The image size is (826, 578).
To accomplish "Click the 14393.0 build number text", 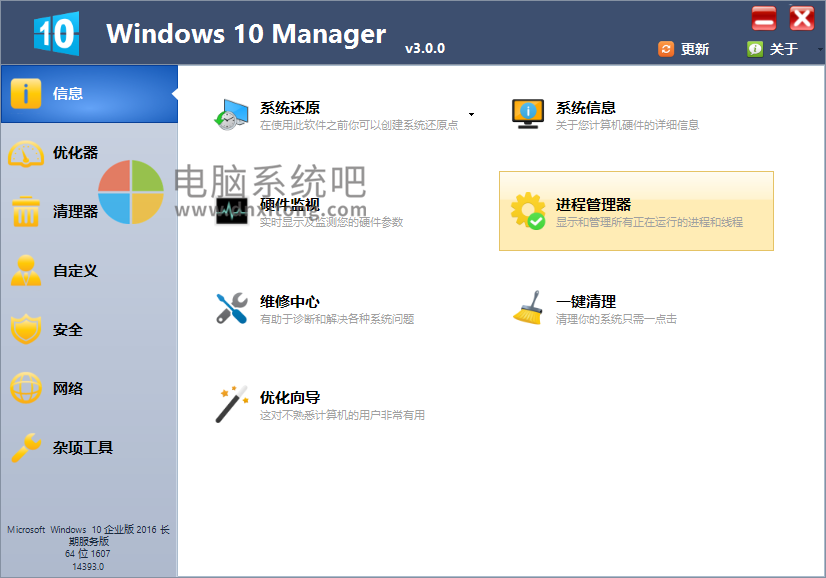I will point(88,567).
